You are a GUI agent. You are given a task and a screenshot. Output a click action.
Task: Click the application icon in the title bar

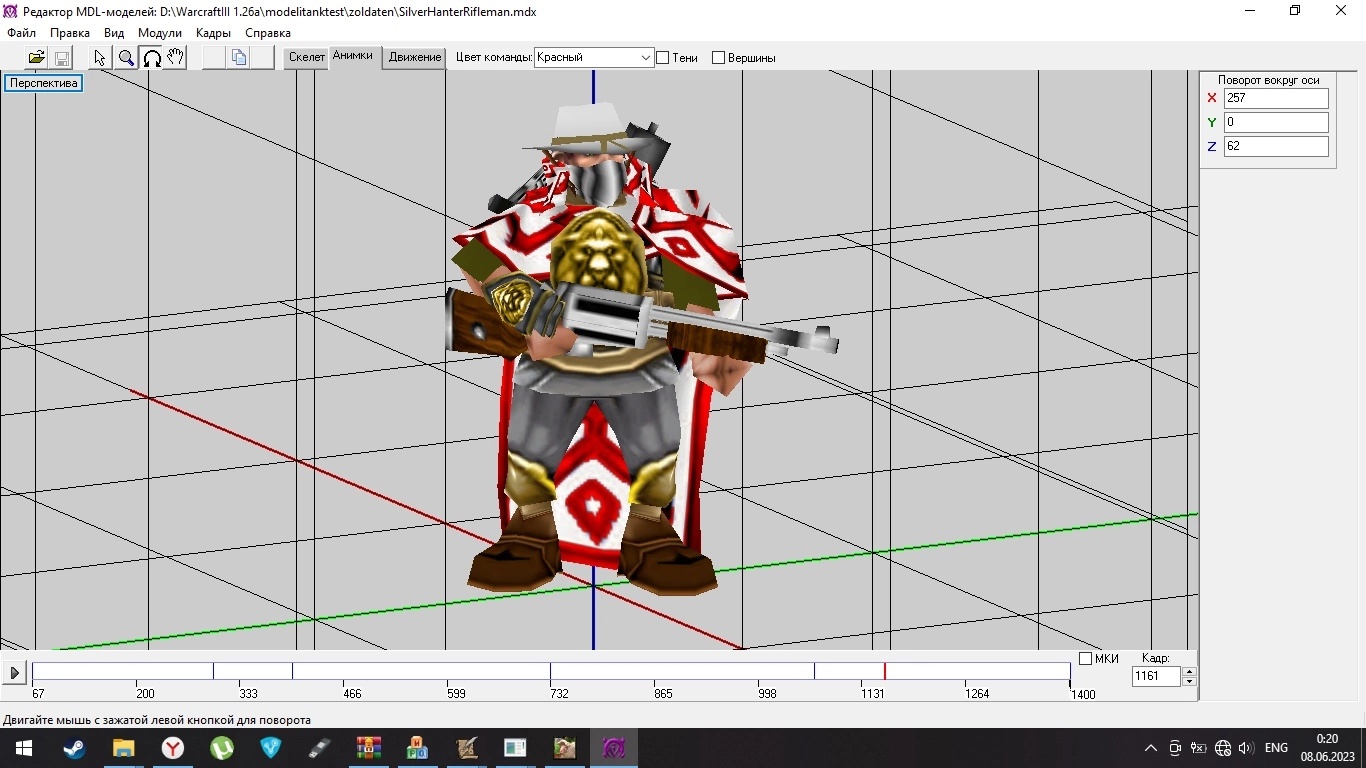[x=11, y=11]
